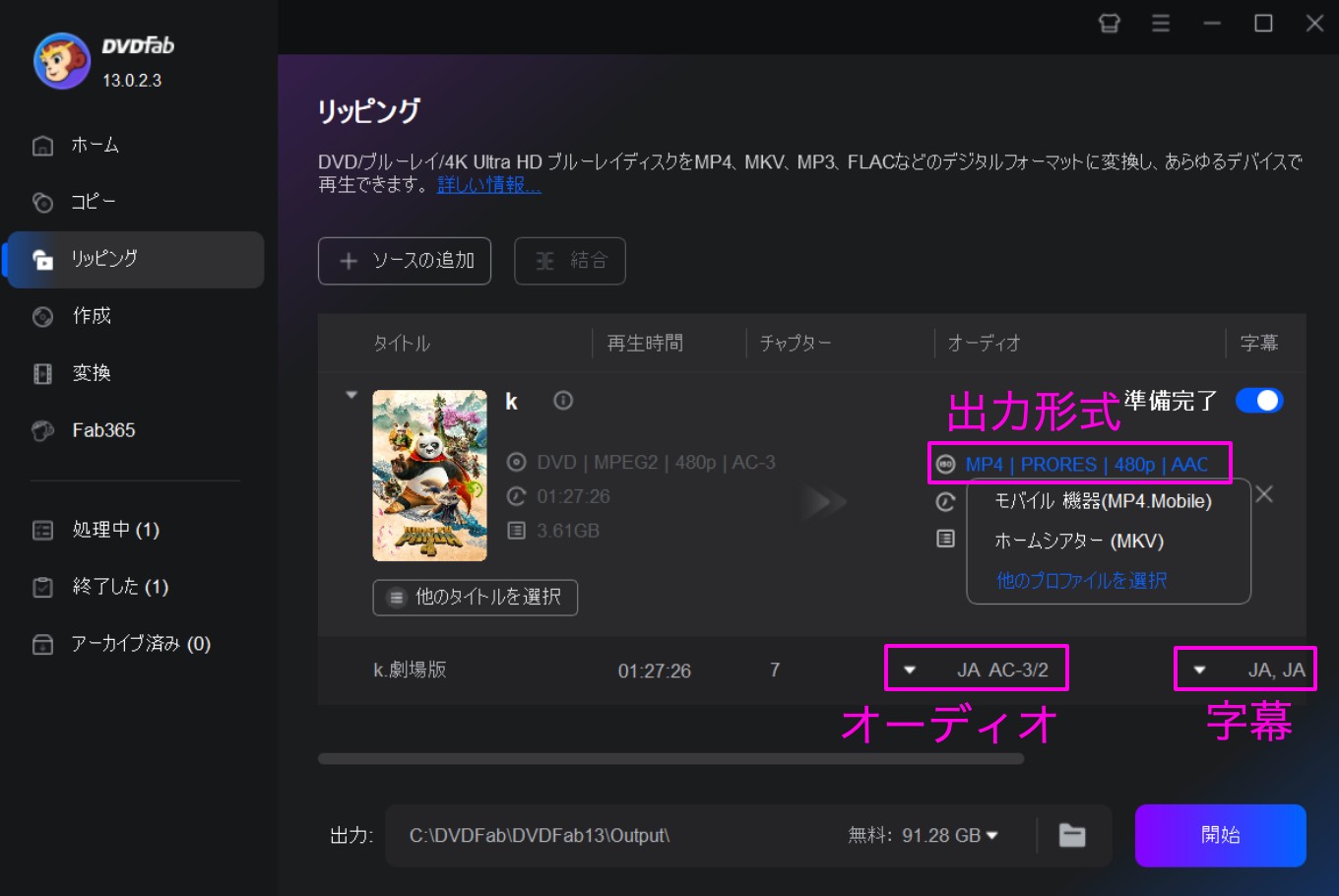Collapse the title k expander arrow
Image resolution: width=1339 pixels, height=896 pixels.
point(351,395)
